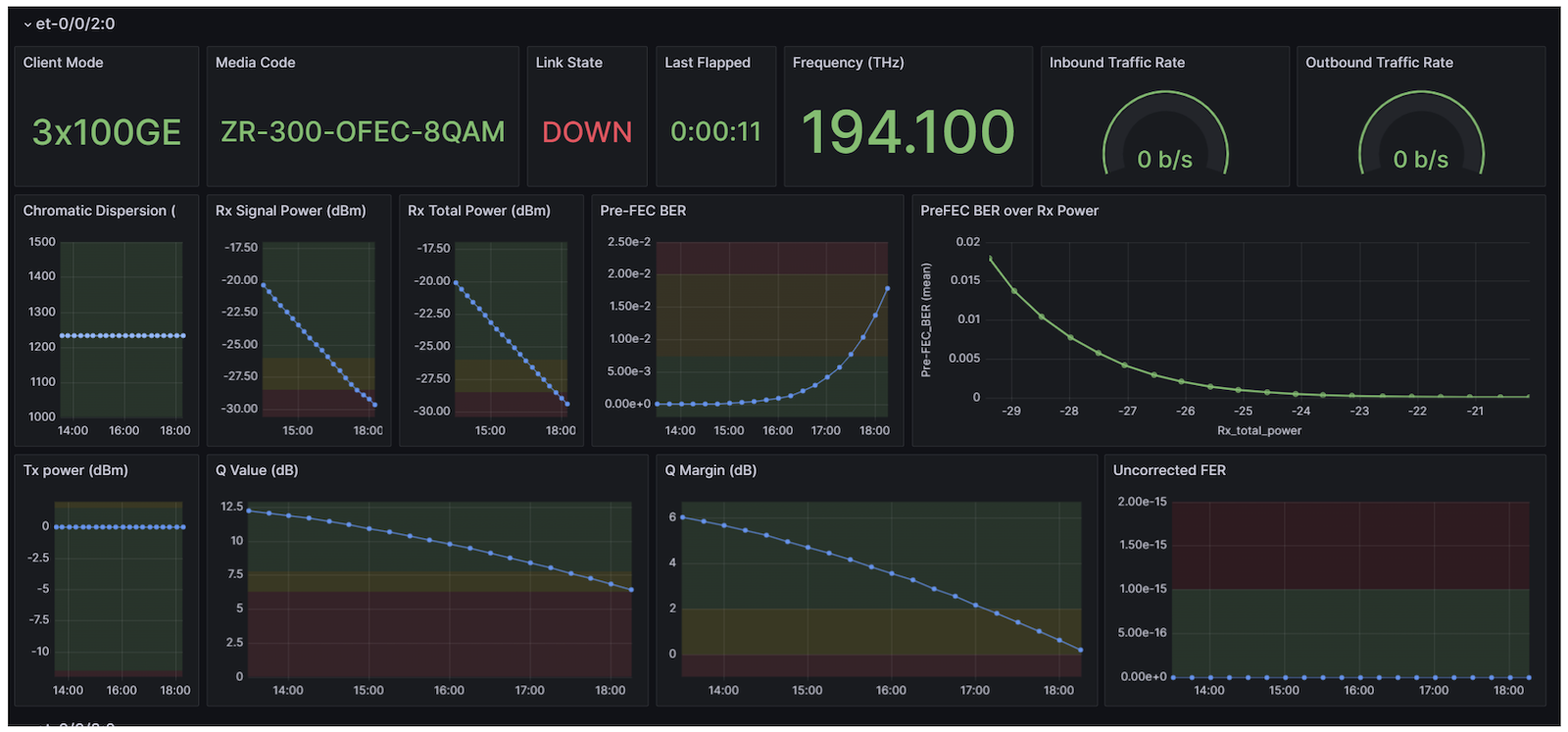1568x732 pixels.
Task: Open the Rx Total Power (dBm) title
Action: (479, 211)
